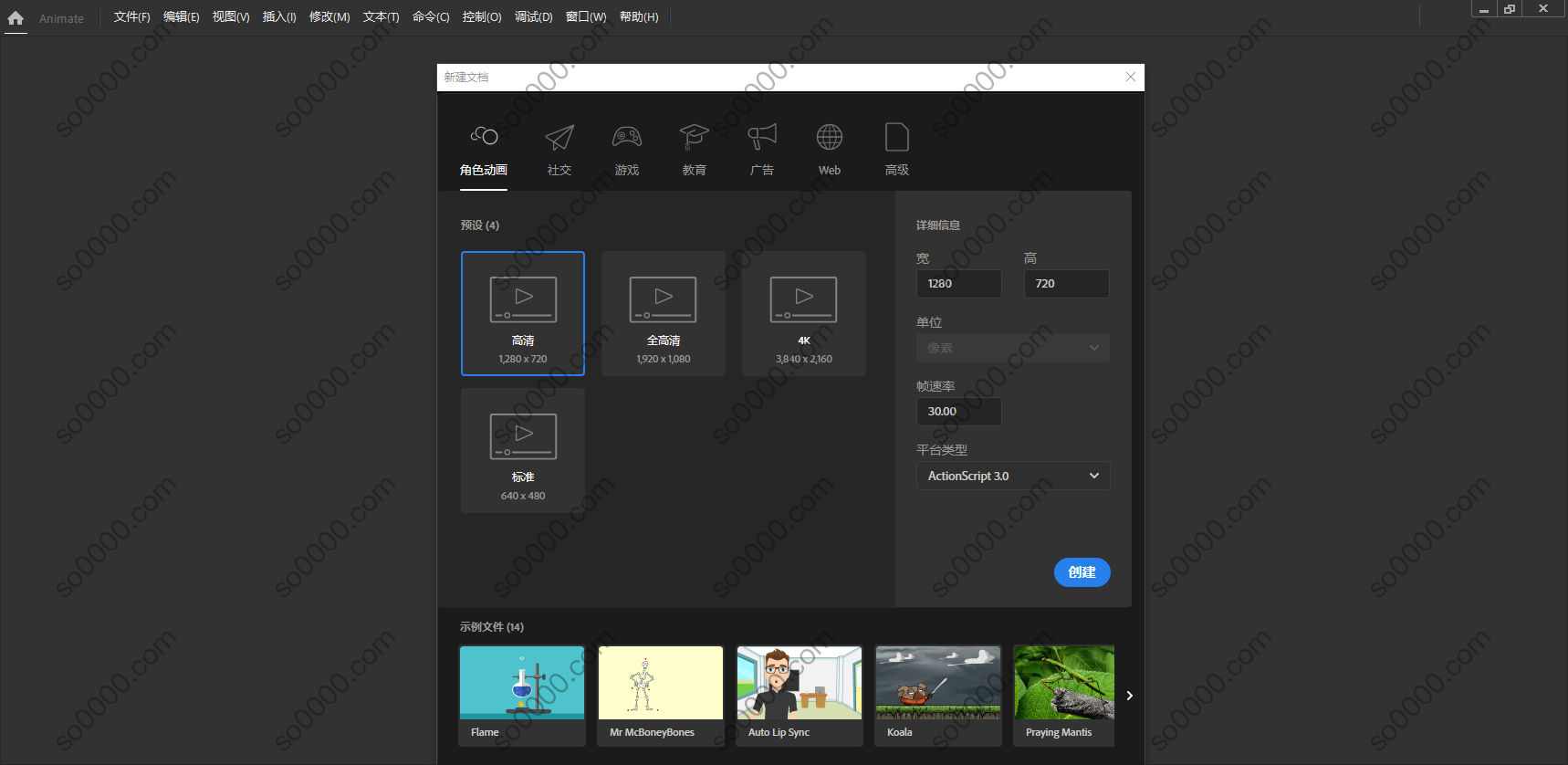Screen dimensions: 1568x765
Task: Click the 宽 width input field
Action: 958,284
